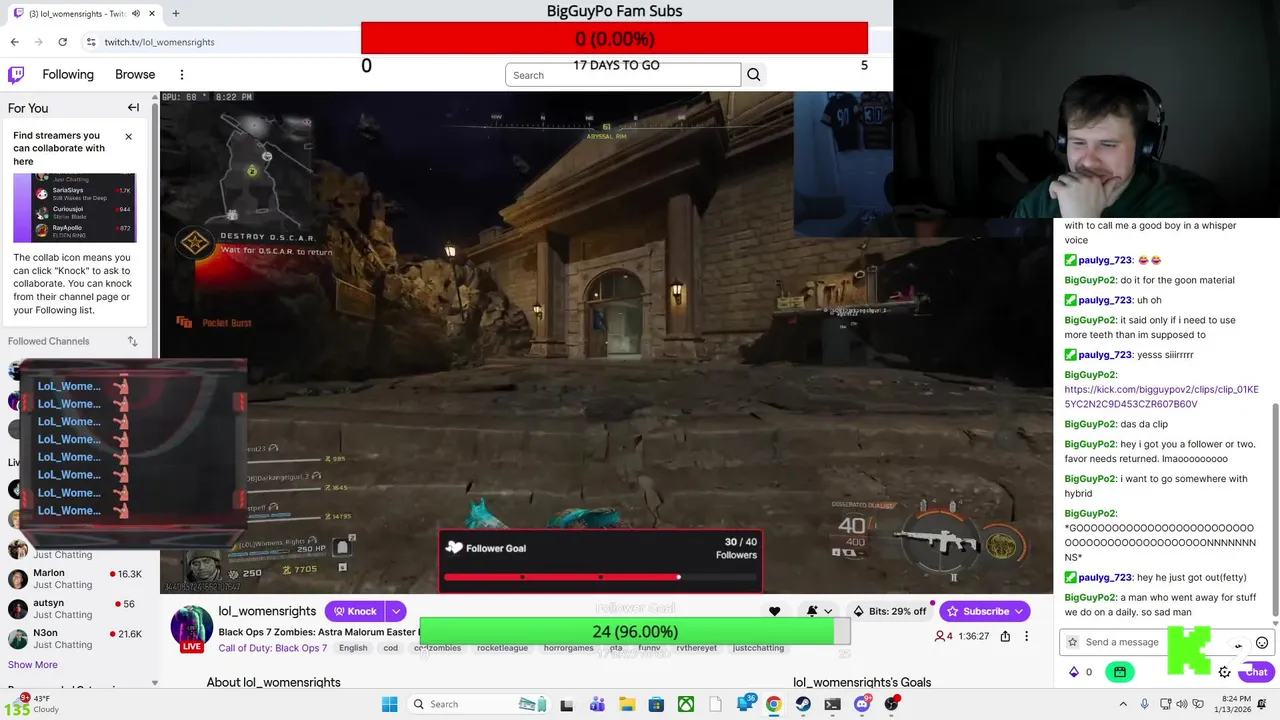Close the collaborate streamers tip card
This screenshot has width=1280, height=720.
[x=128, y=136]
